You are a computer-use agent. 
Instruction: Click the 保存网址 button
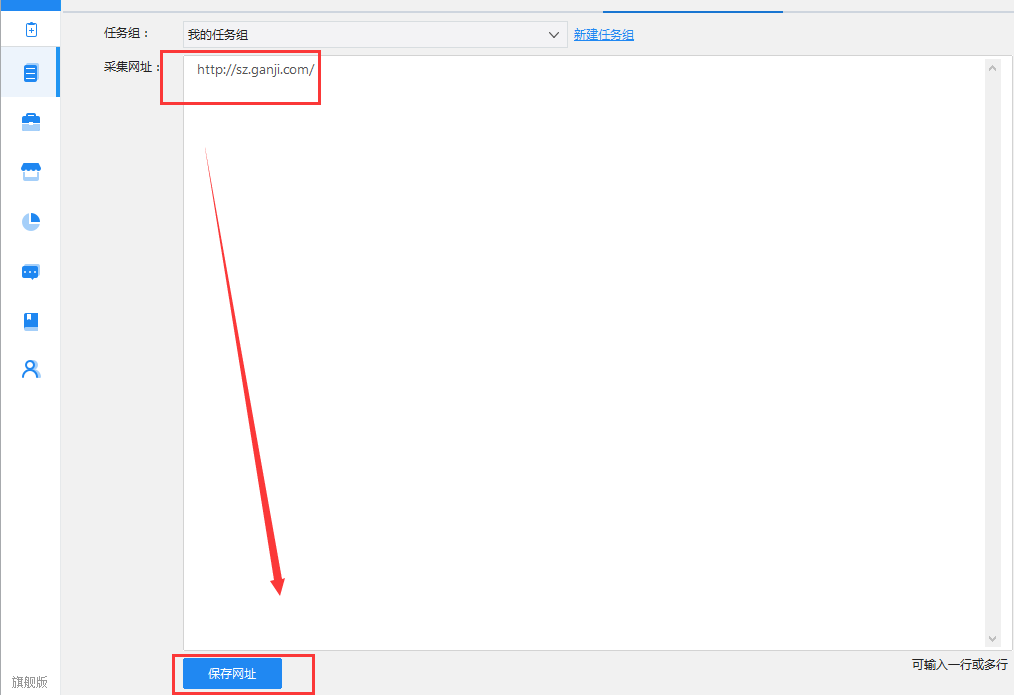tap(232, 674)
